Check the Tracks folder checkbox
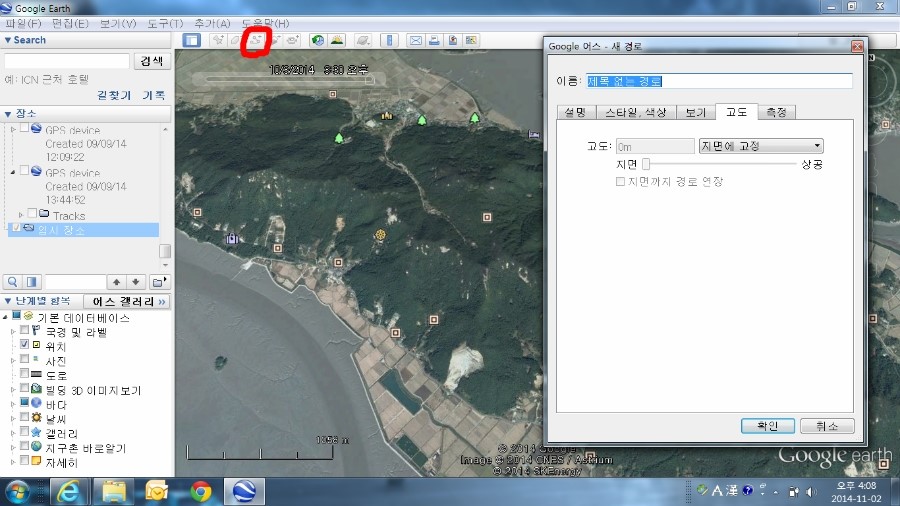 click(32, 213)
